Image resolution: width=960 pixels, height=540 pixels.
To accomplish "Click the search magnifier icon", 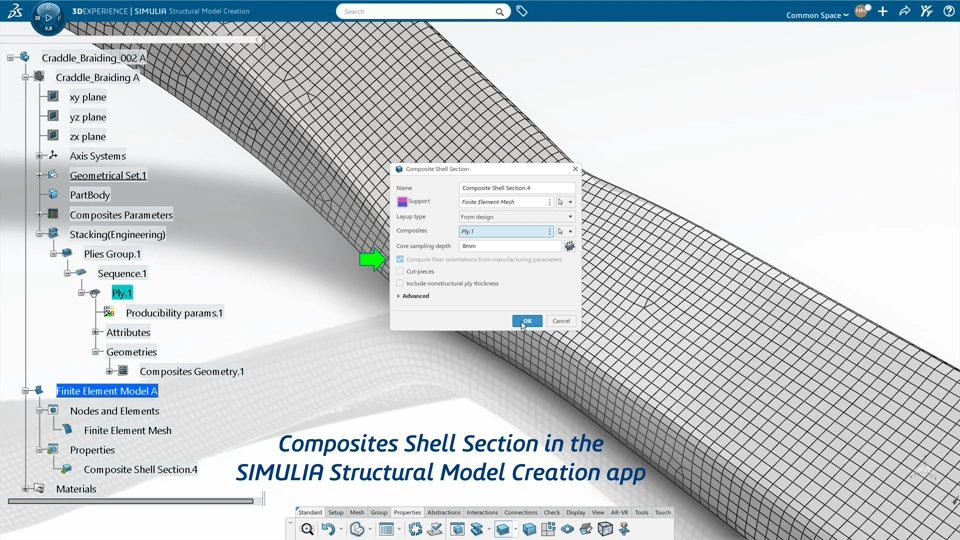I will point(500,12).
